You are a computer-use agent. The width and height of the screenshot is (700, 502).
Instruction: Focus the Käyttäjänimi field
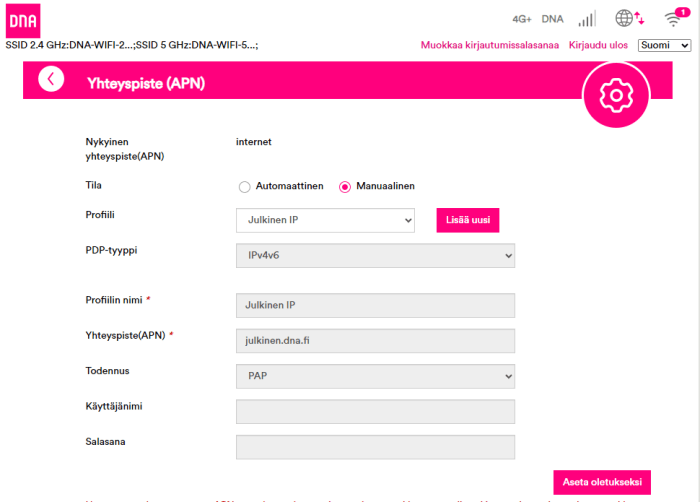click(375, 412)
